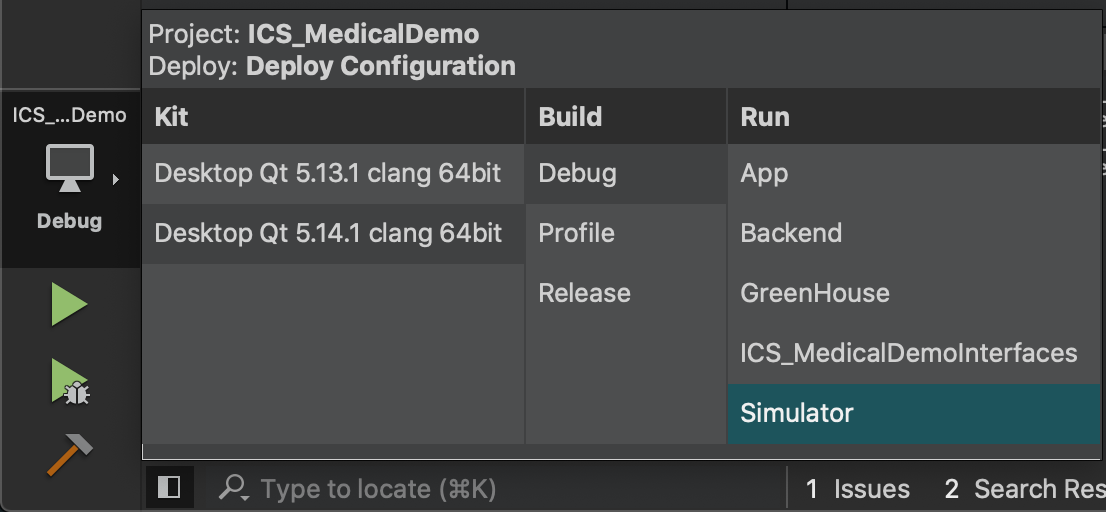
Task: Open the Issues output pane
Action: click(858, 489)
